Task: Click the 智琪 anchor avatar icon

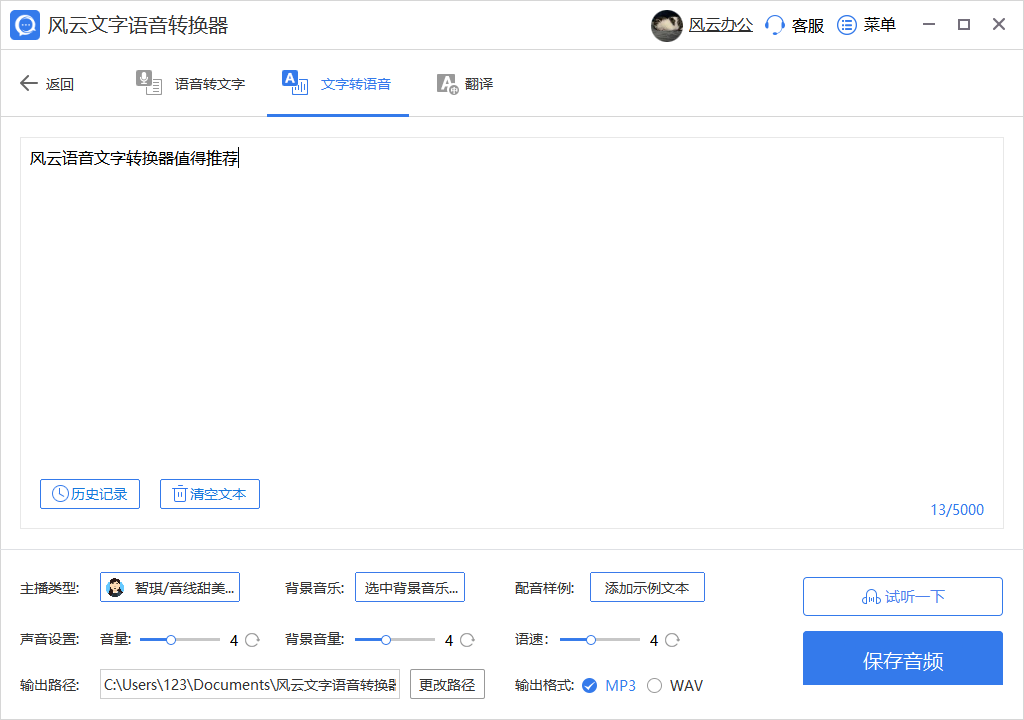Action: (x=116, y=587)
